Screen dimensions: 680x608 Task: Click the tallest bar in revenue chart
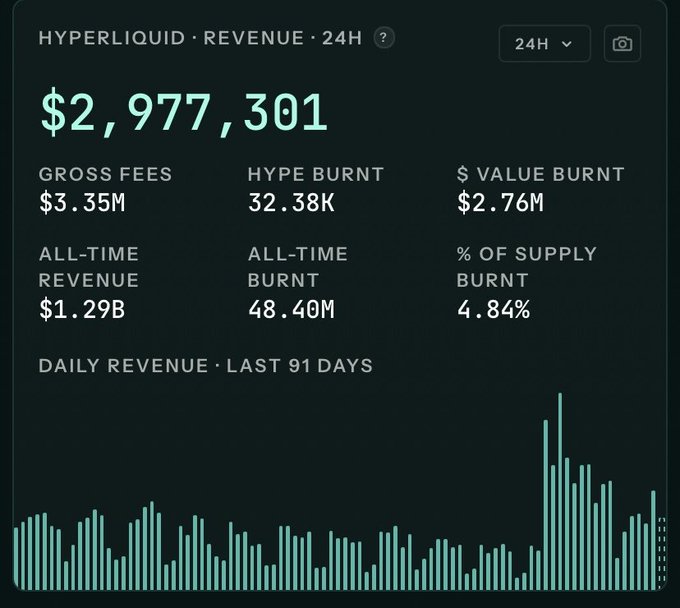point(560,491)
